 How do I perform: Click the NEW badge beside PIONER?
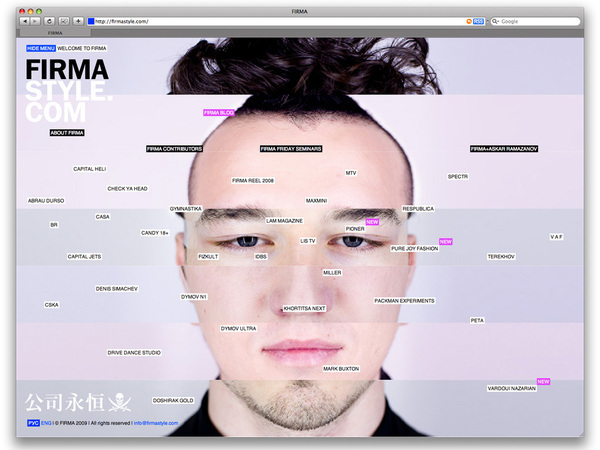(372, 222)
